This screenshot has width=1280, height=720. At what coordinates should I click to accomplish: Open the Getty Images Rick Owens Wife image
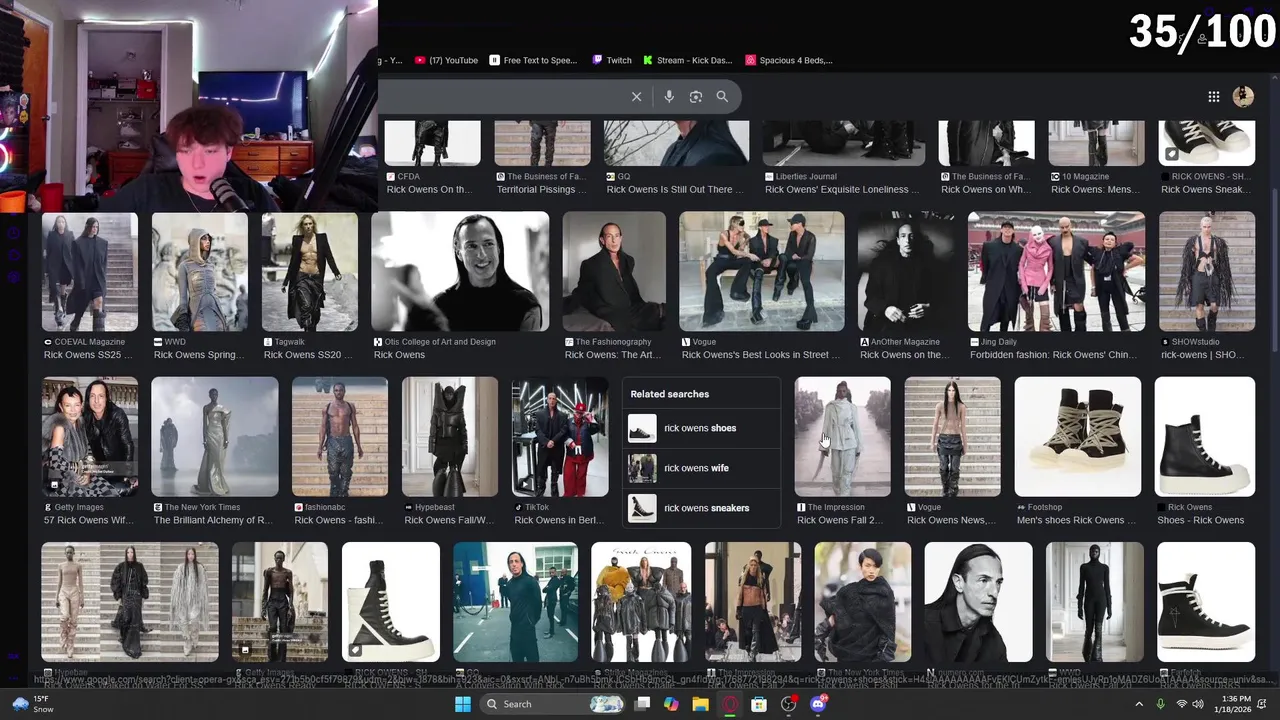(90, 436)
